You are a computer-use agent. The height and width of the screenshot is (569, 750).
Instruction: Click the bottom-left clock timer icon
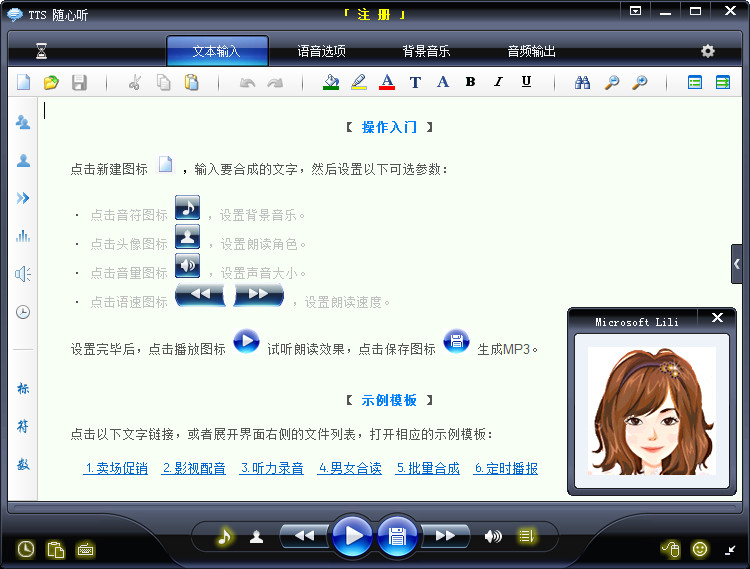[x=25, y=548]
